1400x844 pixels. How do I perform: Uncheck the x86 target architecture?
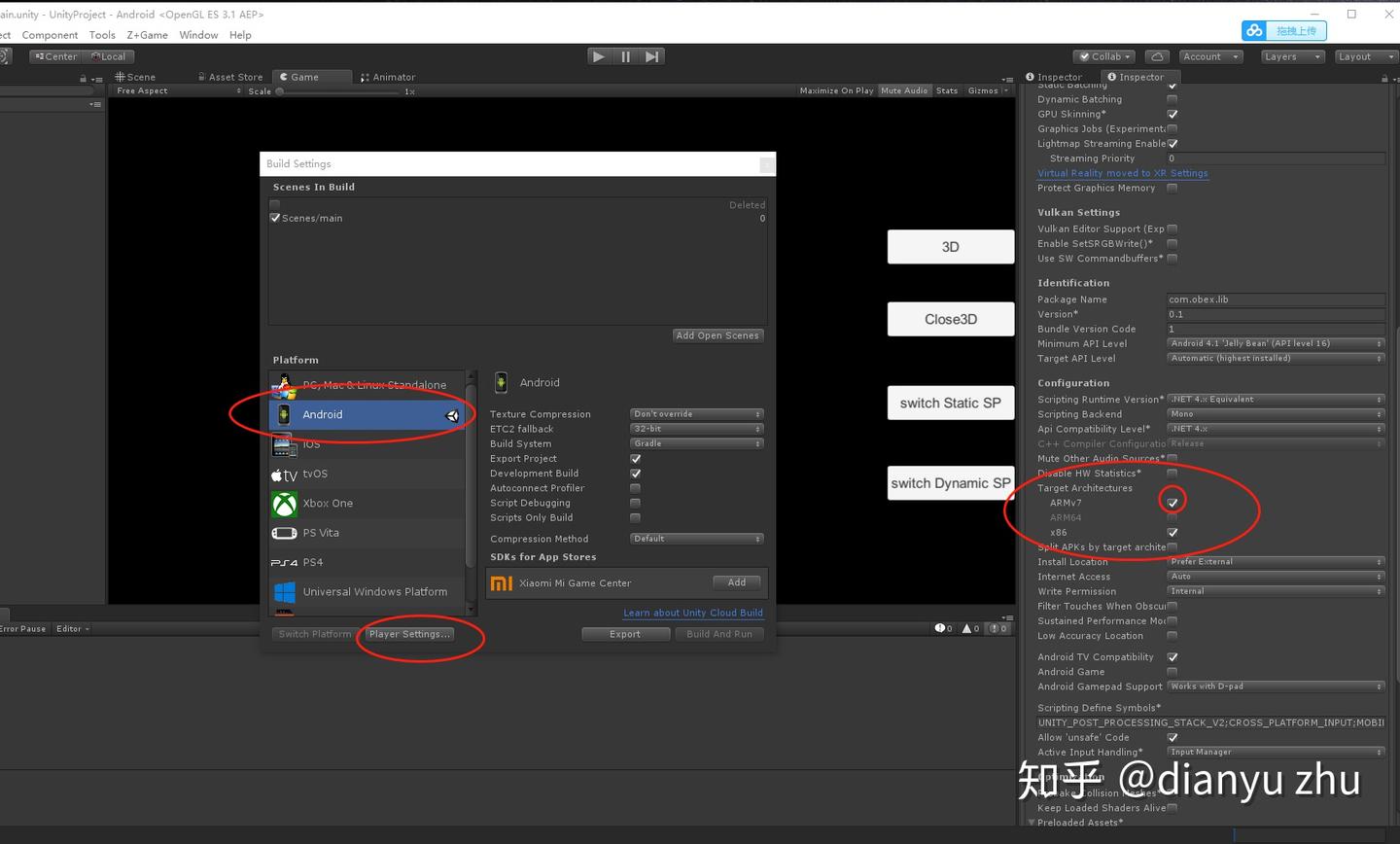click(x=1172, y=532)
